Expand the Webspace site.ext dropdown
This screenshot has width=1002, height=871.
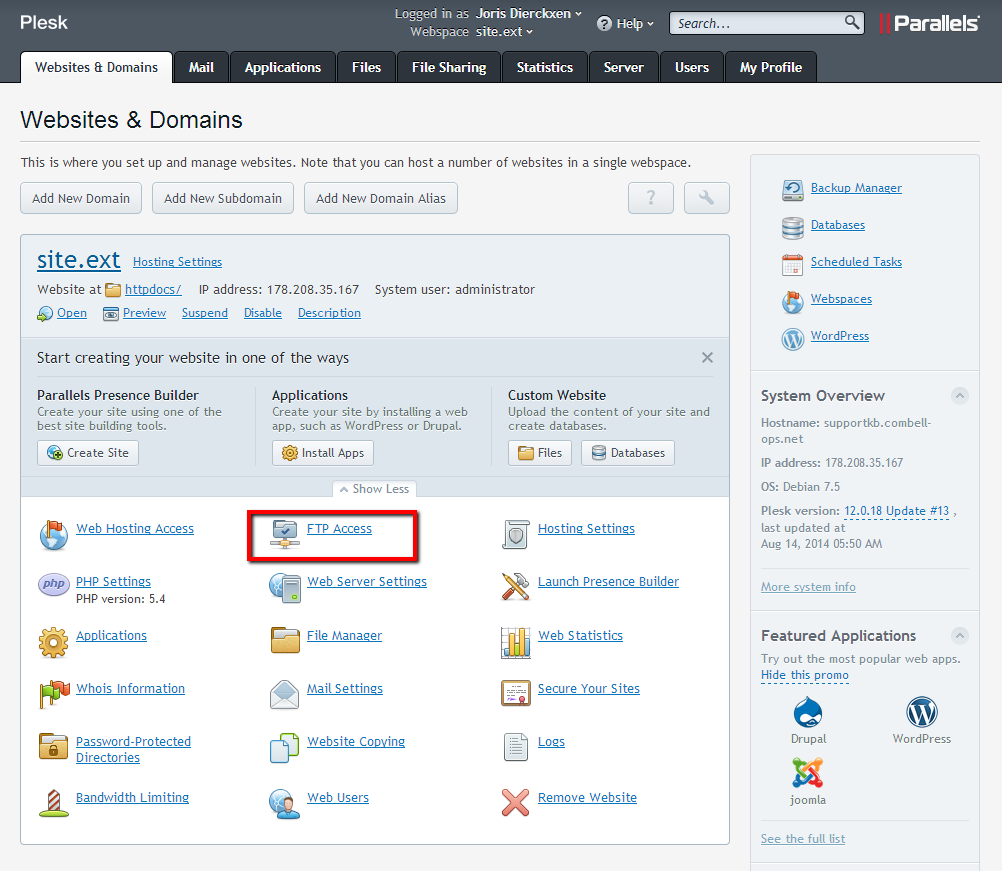(x=504, y=32)
